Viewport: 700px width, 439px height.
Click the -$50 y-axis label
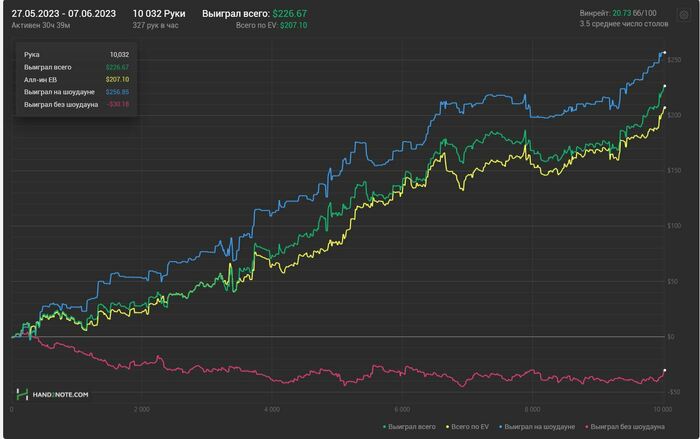(674, 392)
